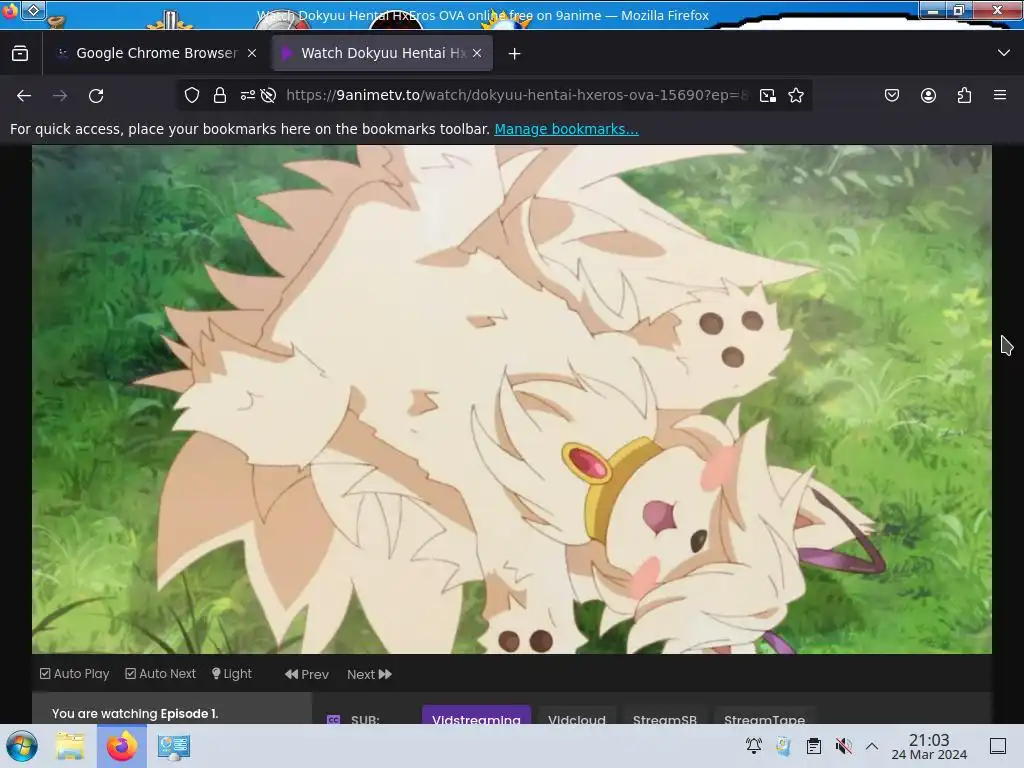Open the notifications bell in tray
The height and width of the screenshot is (768, 1024).
(x=754, y=746)
